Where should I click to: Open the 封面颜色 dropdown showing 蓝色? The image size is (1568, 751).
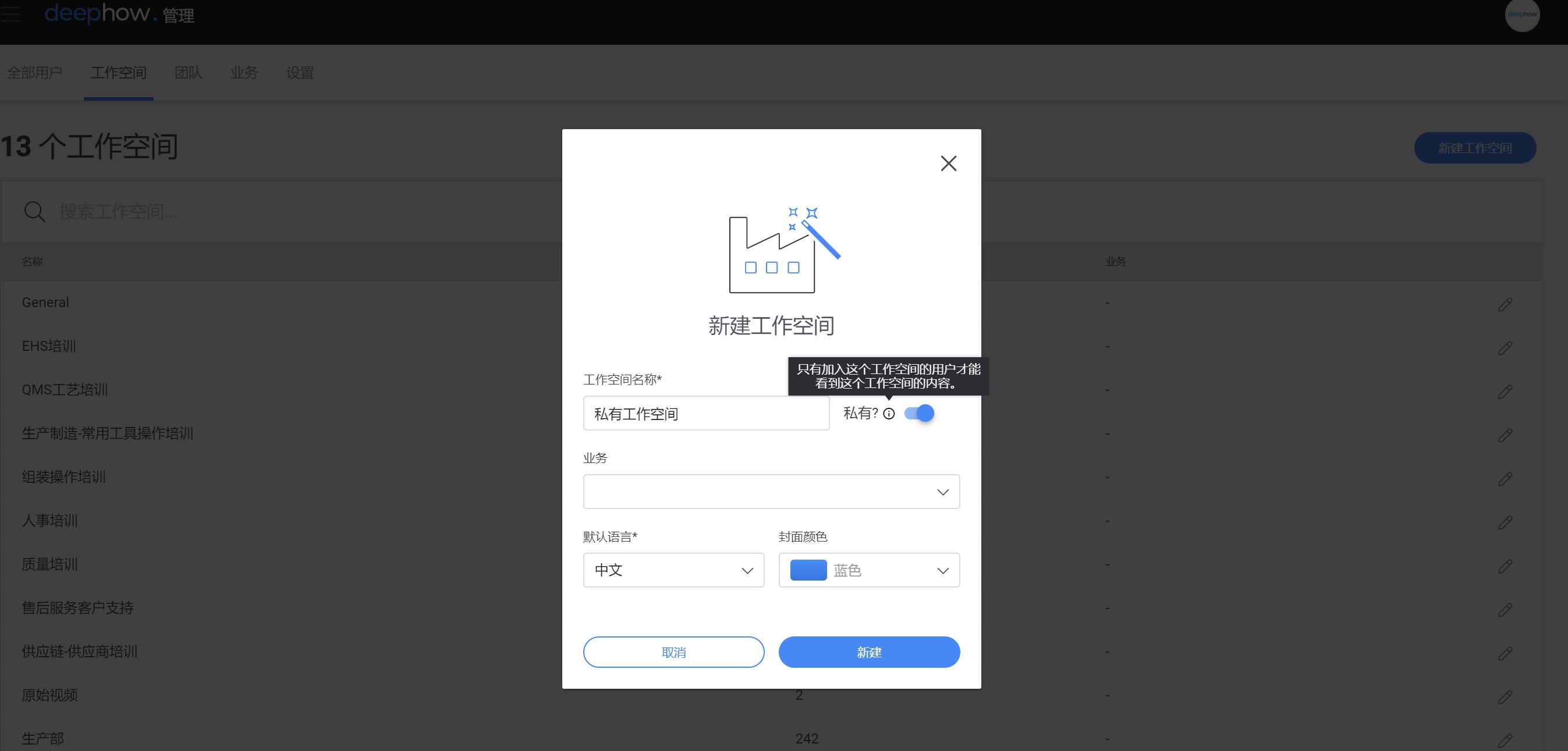pyautogui.click(x=869, y=570)
